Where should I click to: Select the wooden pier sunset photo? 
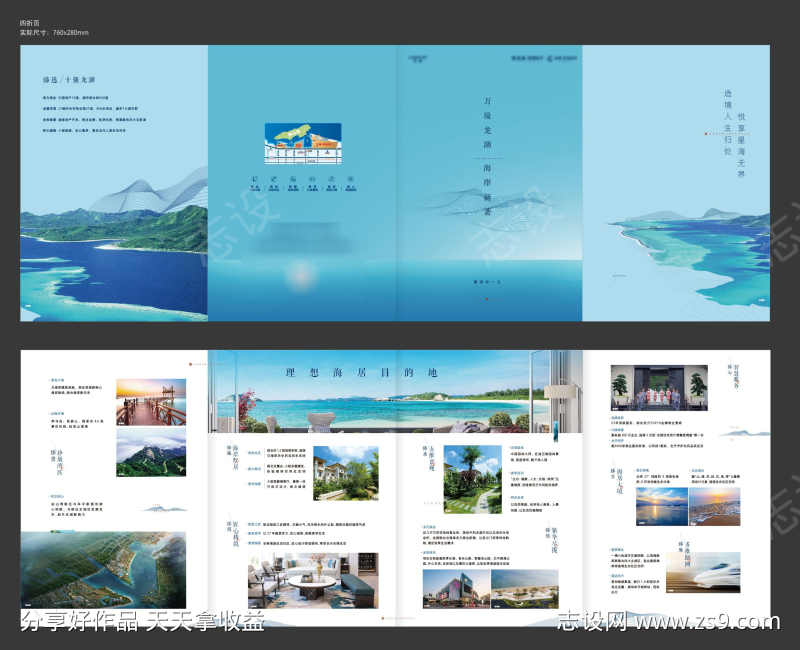(x=151, y=402)
